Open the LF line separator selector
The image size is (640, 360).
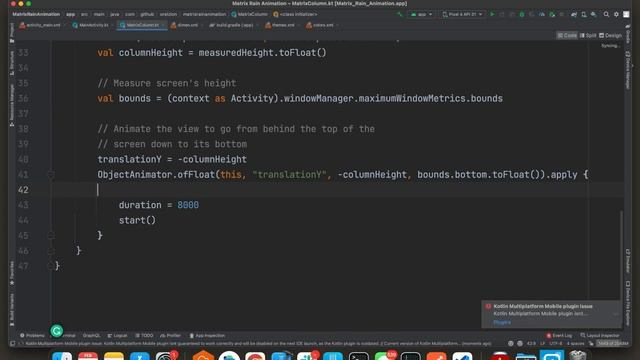(x=542, y=344)
